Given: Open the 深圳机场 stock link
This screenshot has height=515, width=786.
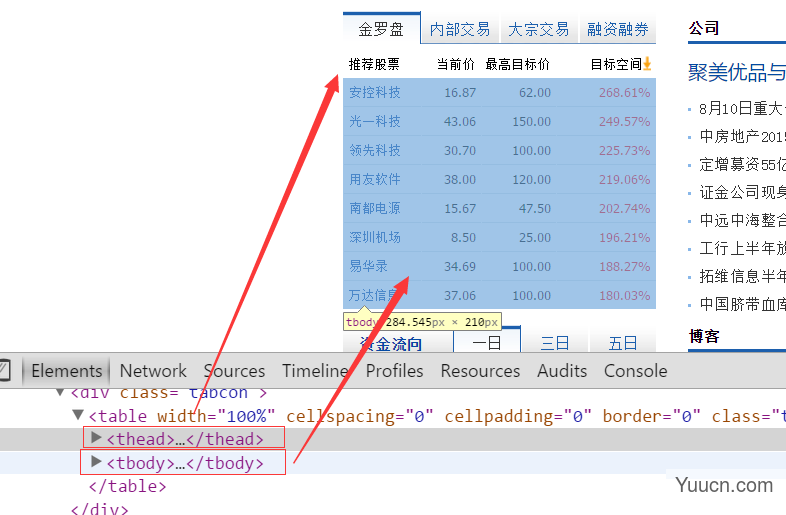Looking at the screenshot, I should point(374,237).
